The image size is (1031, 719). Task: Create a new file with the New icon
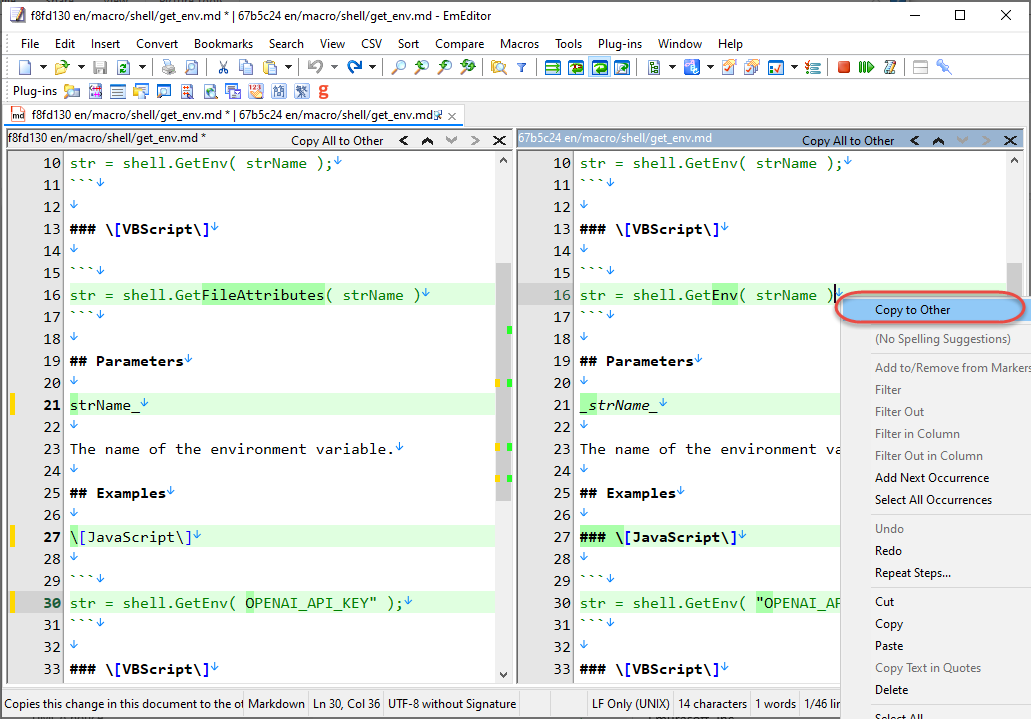coord(25,67)
